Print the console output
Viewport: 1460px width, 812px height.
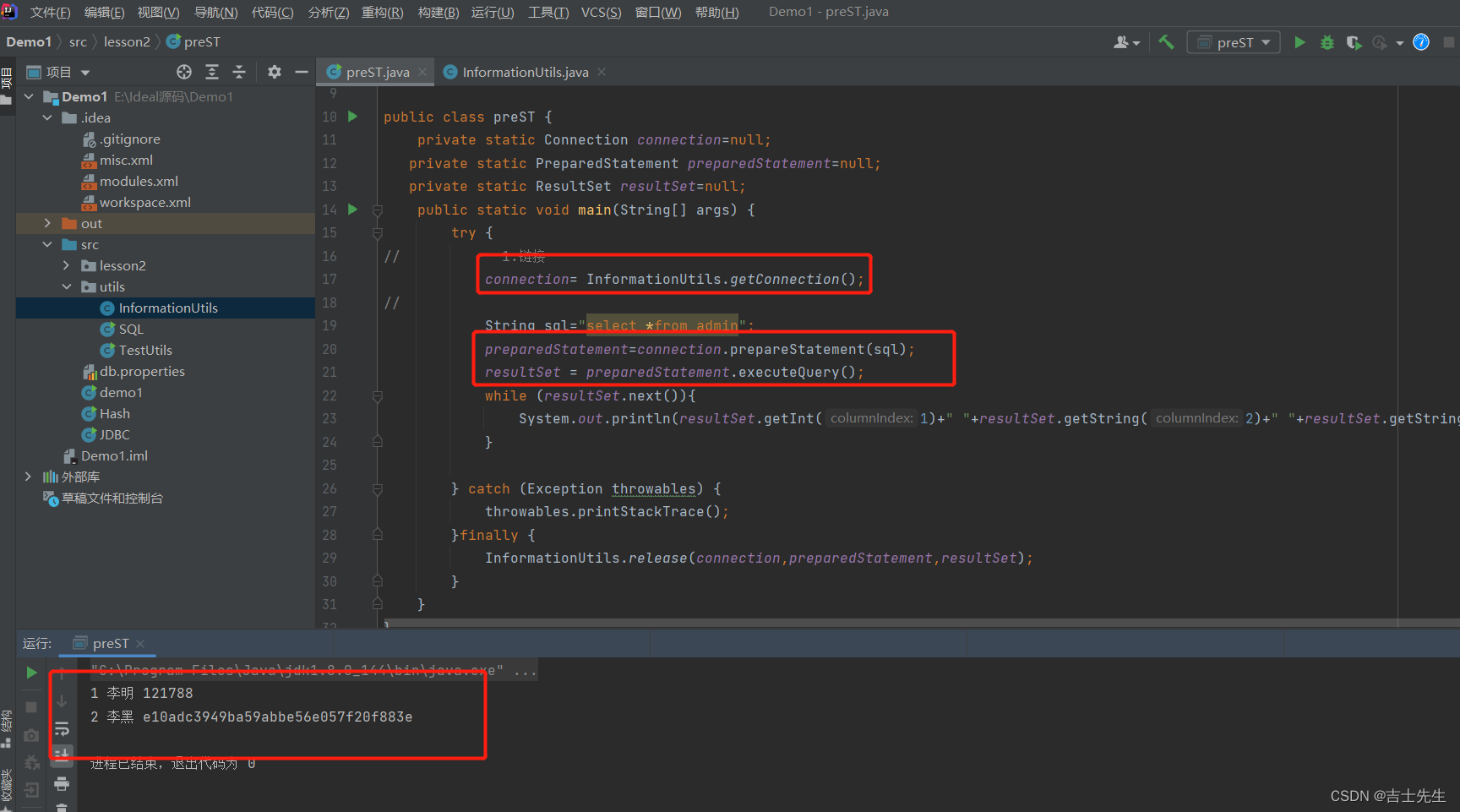coord(62,783)
